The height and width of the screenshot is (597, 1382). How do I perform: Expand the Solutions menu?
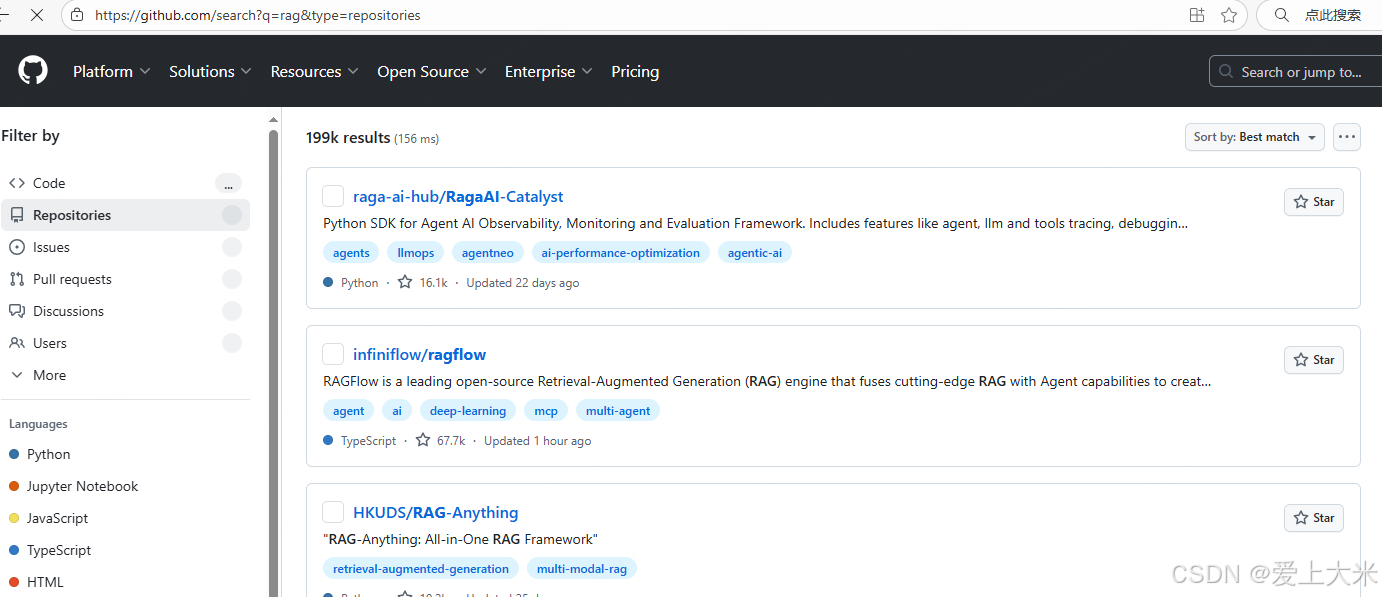tap(211, 72)
